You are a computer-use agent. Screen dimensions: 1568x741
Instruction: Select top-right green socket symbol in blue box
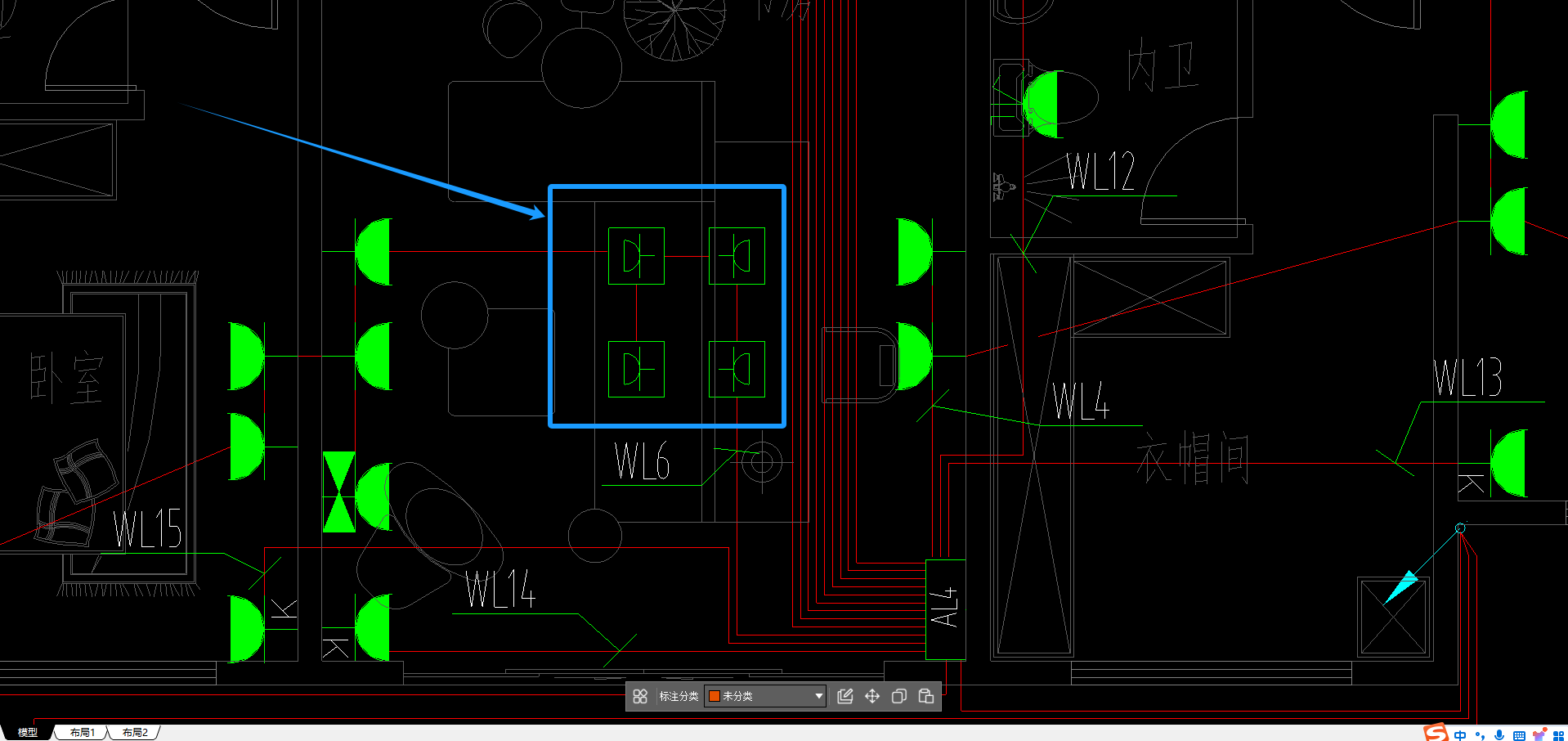coord(737,256)
